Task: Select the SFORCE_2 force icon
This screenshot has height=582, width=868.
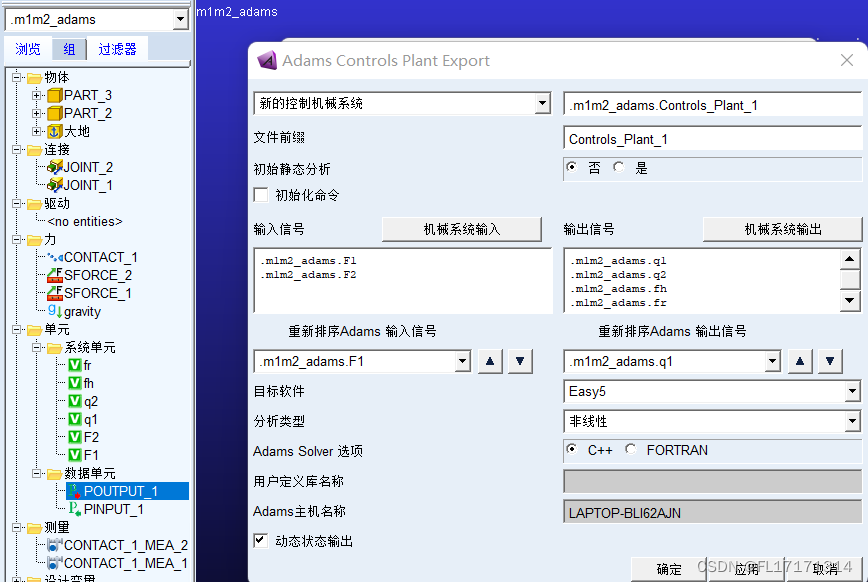Action: (x=55, y=275)
